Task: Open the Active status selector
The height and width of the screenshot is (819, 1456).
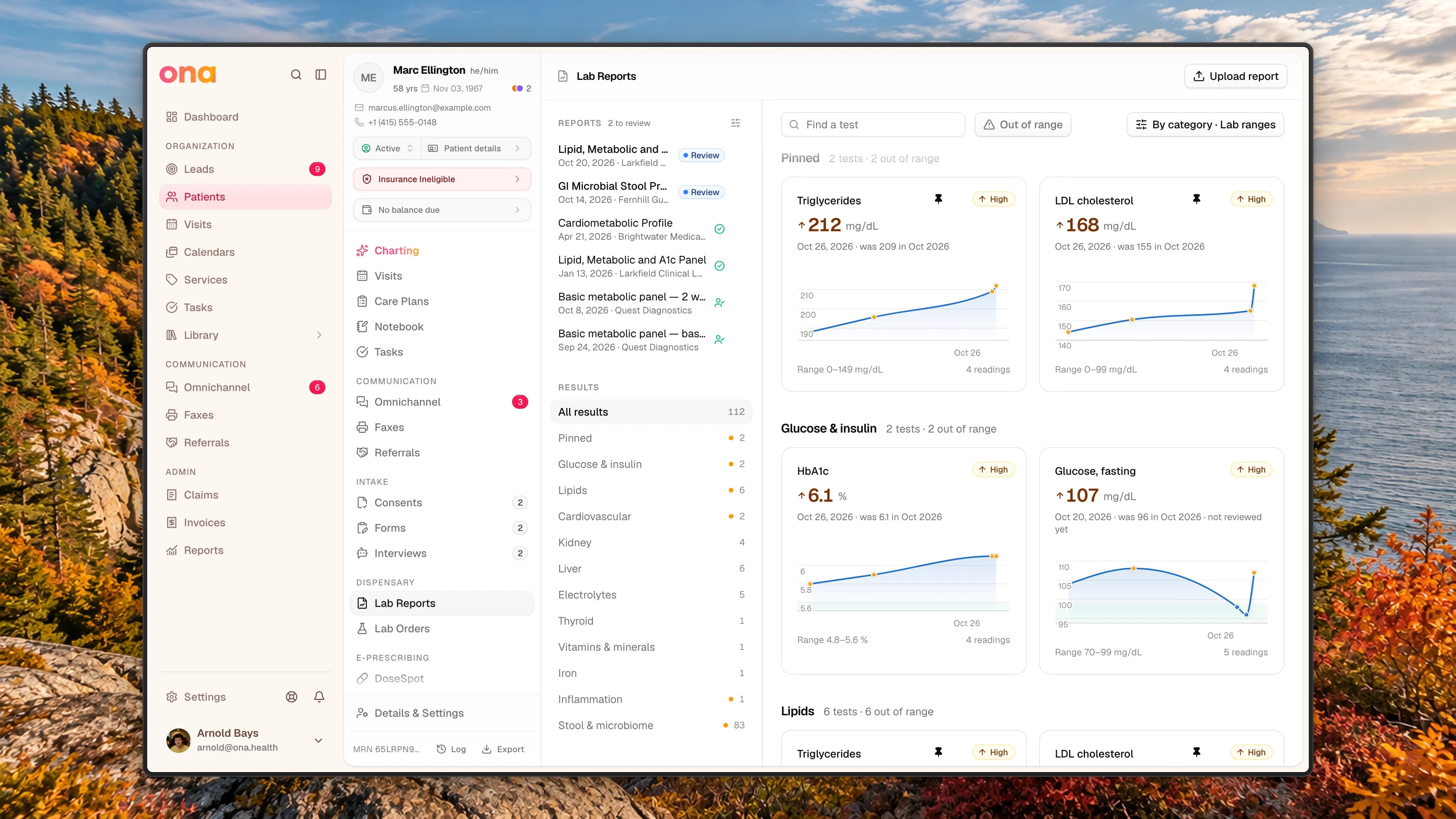Action: [387, 148]
